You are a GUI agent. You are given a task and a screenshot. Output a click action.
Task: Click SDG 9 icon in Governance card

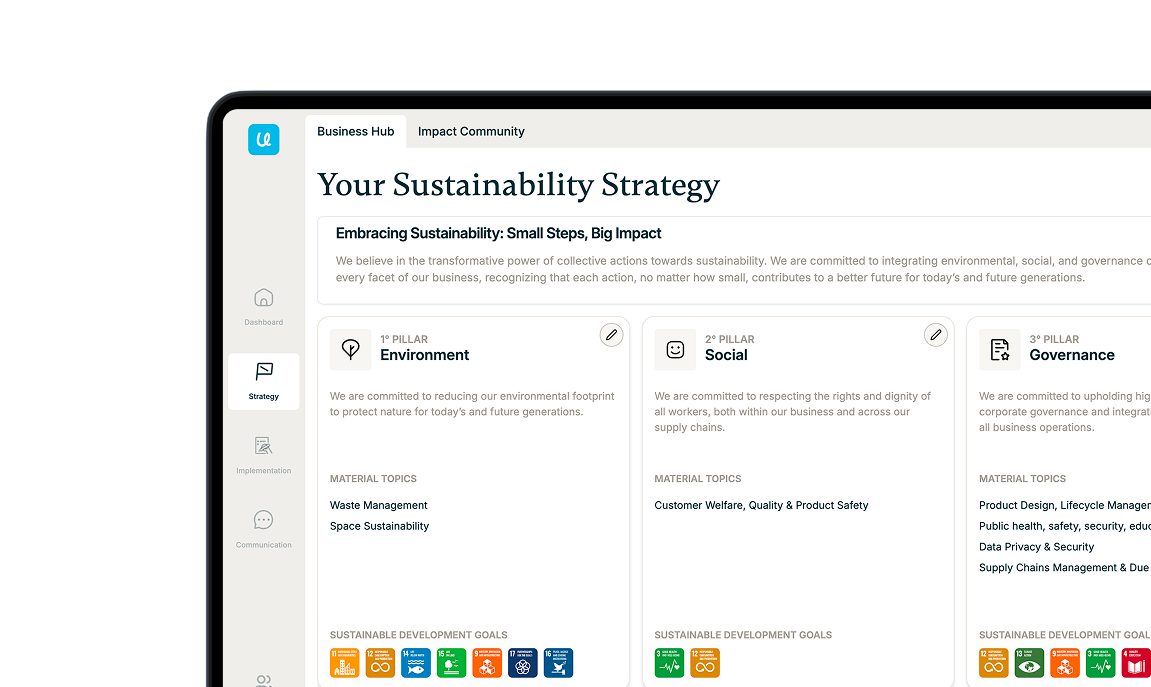point(1065,663)
